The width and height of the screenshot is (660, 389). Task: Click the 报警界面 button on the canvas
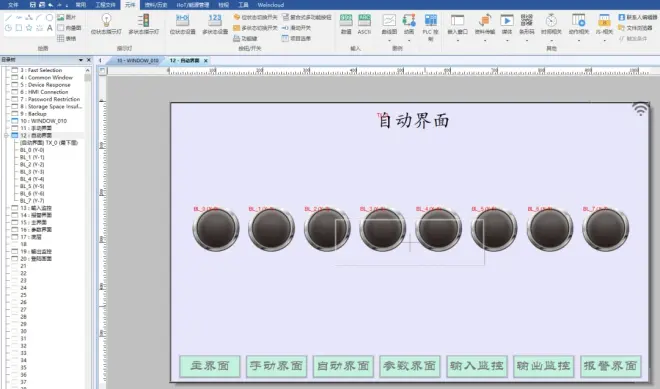(610, 365)
